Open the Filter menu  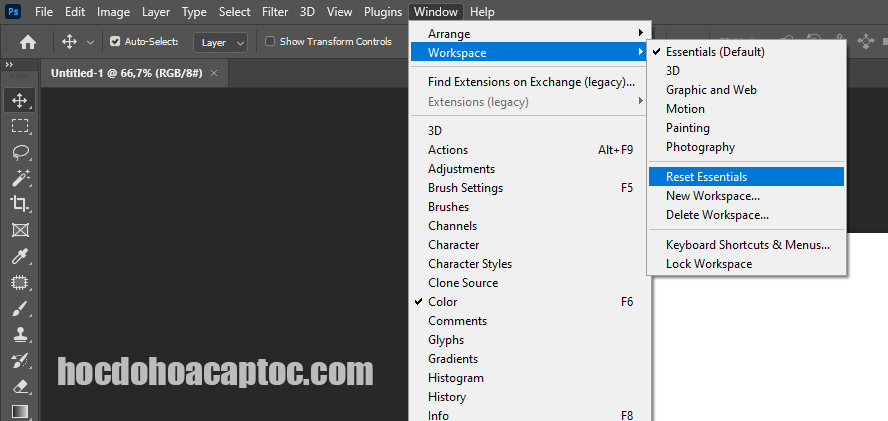click(x=275, y=12)
